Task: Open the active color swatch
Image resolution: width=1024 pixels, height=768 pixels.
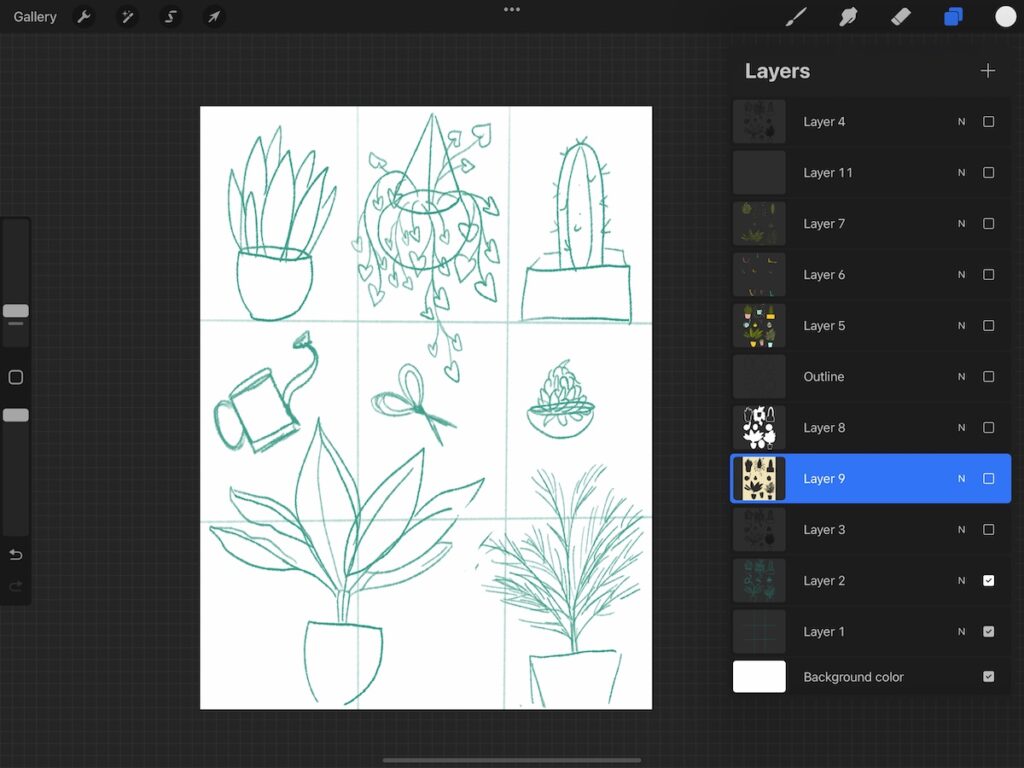Action: click(1005, 16)
